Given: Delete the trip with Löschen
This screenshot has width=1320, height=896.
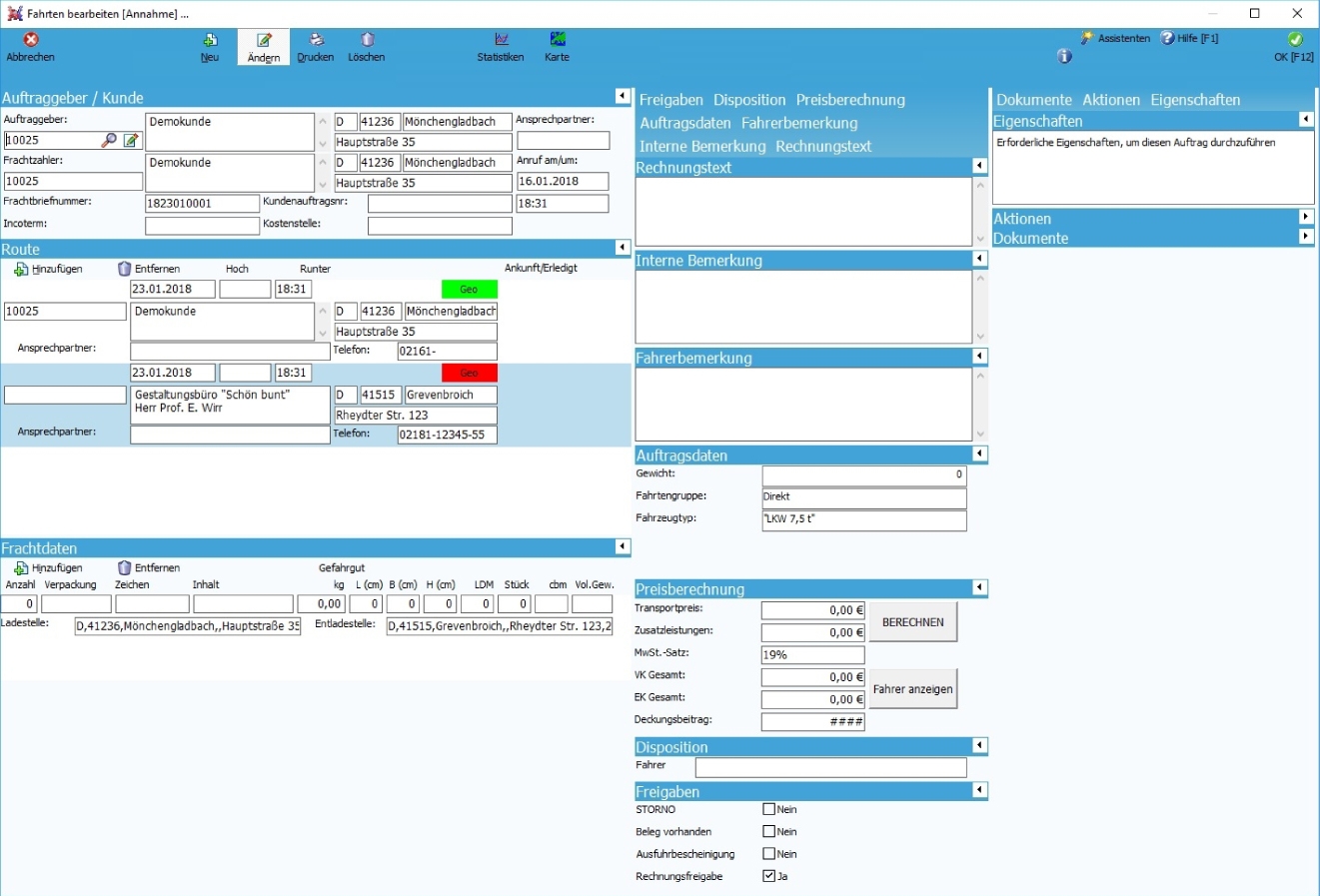Looking at the screenshot, I should (367, 47).
